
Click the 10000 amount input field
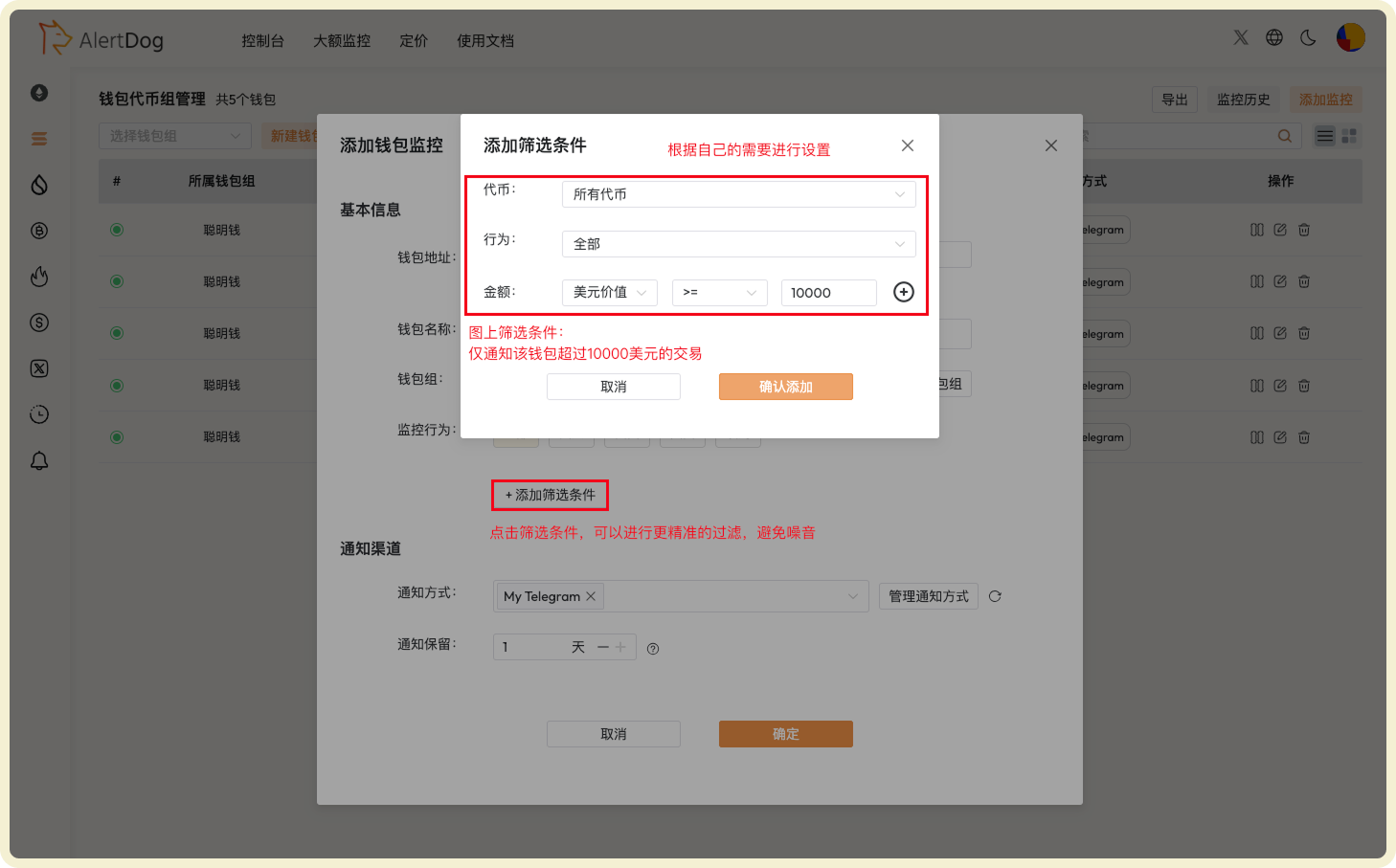click(828, 292)
